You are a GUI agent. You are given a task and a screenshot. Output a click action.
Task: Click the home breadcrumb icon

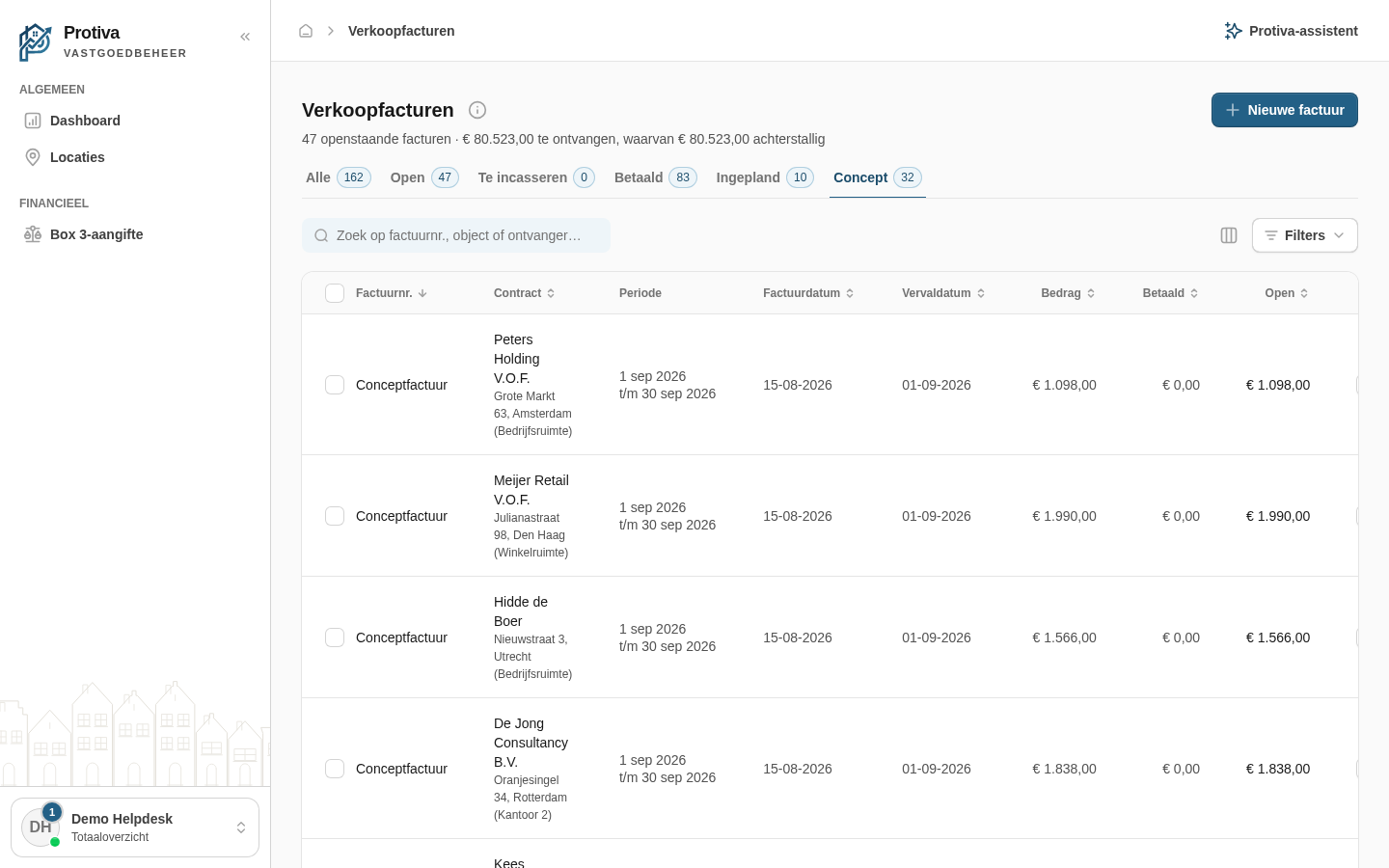(x=306, y=31)
